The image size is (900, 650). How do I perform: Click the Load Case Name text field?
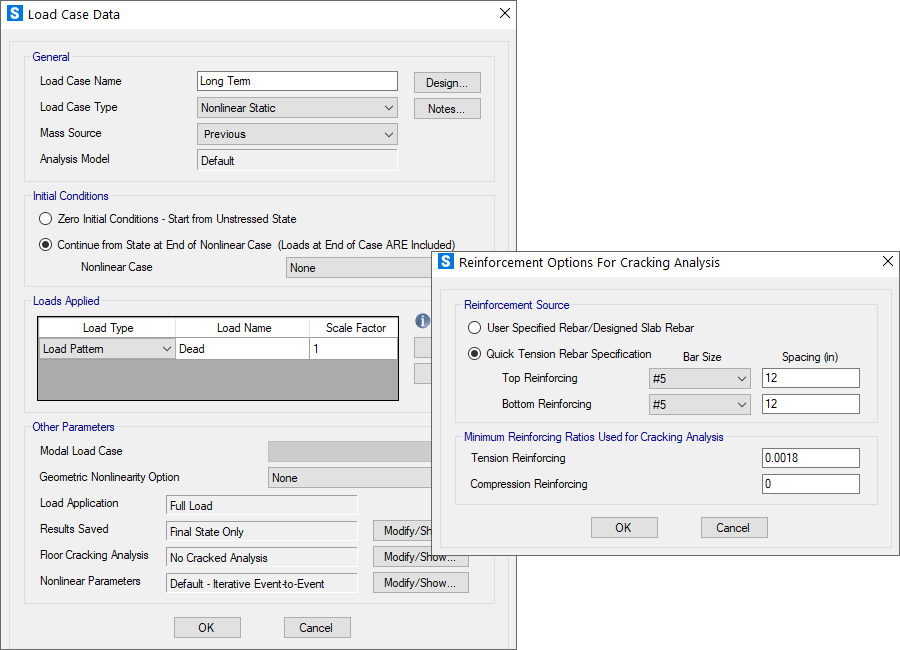[297, 82]
